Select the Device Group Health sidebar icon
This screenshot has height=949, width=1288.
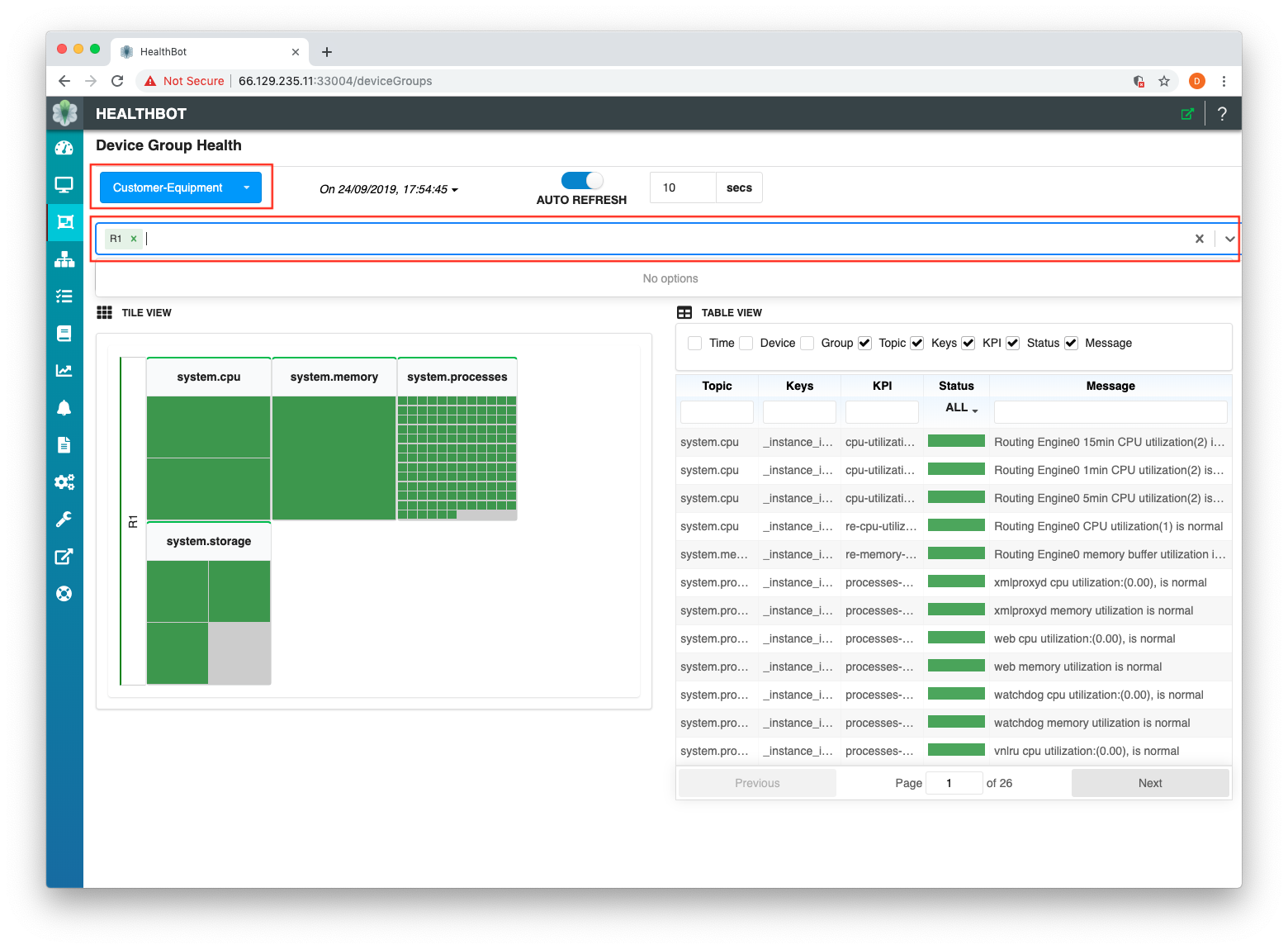coord(64,222)
